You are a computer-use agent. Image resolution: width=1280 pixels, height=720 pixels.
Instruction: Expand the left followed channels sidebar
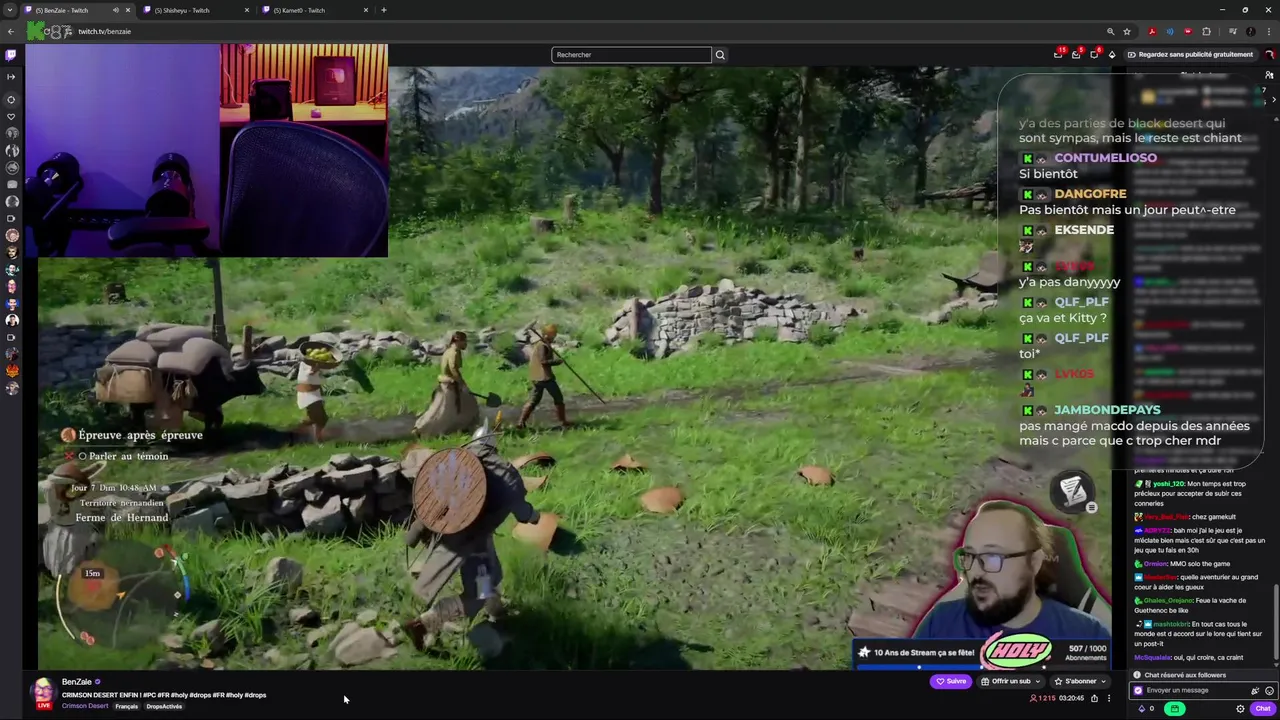[11, 76]
